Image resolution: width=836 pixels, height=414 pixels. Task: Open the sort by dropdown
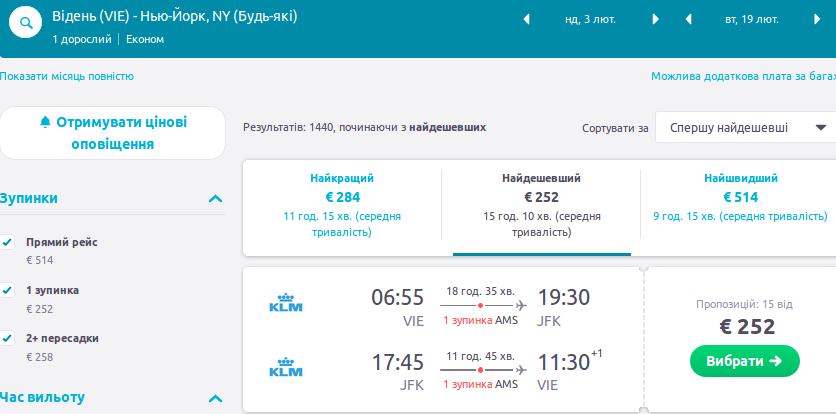pos(745,128)
